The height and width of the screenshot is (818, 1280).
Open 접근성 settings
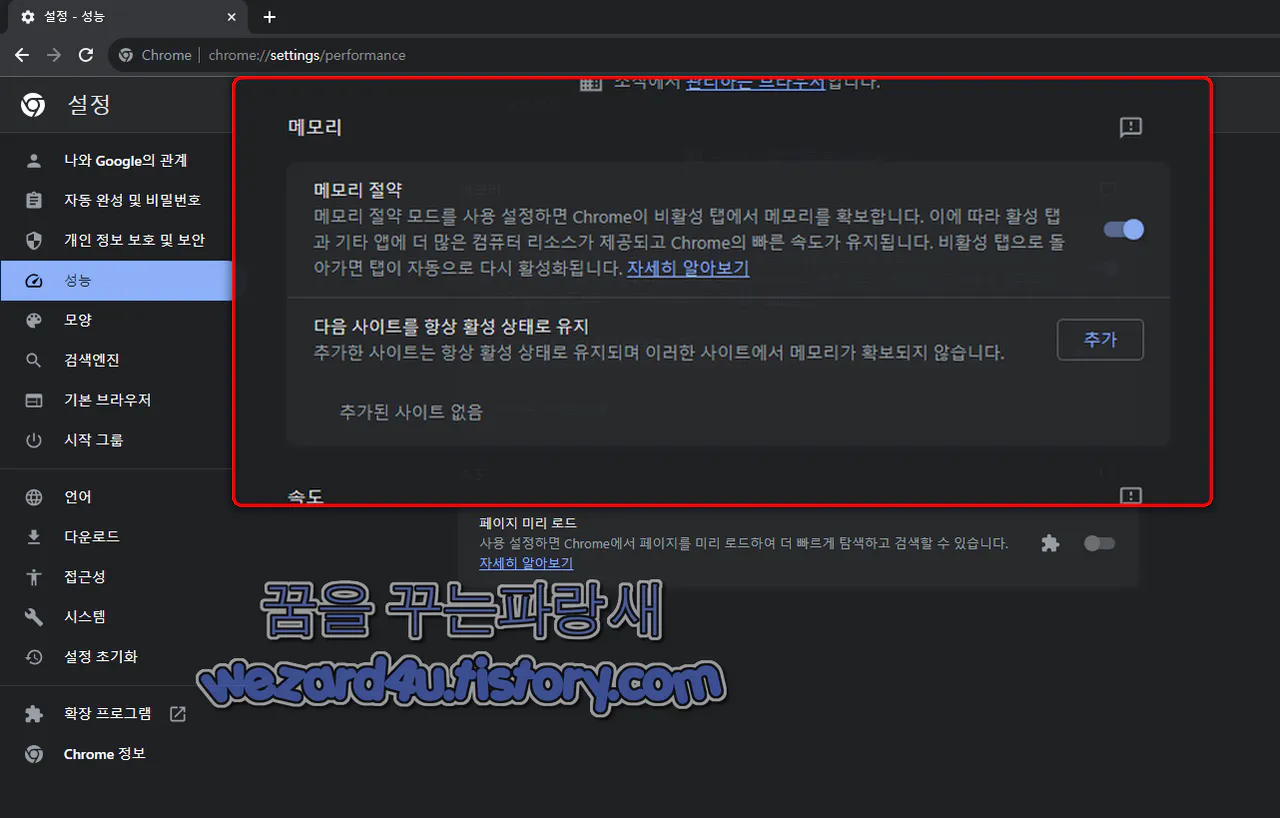pos(116,577)
